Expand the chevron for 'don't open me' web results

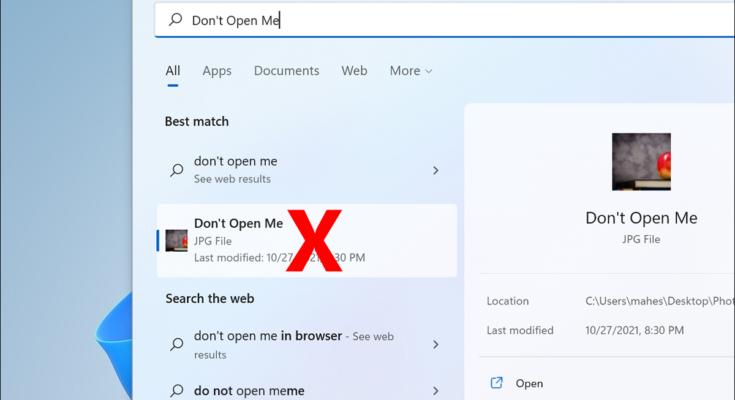(435, 170)
